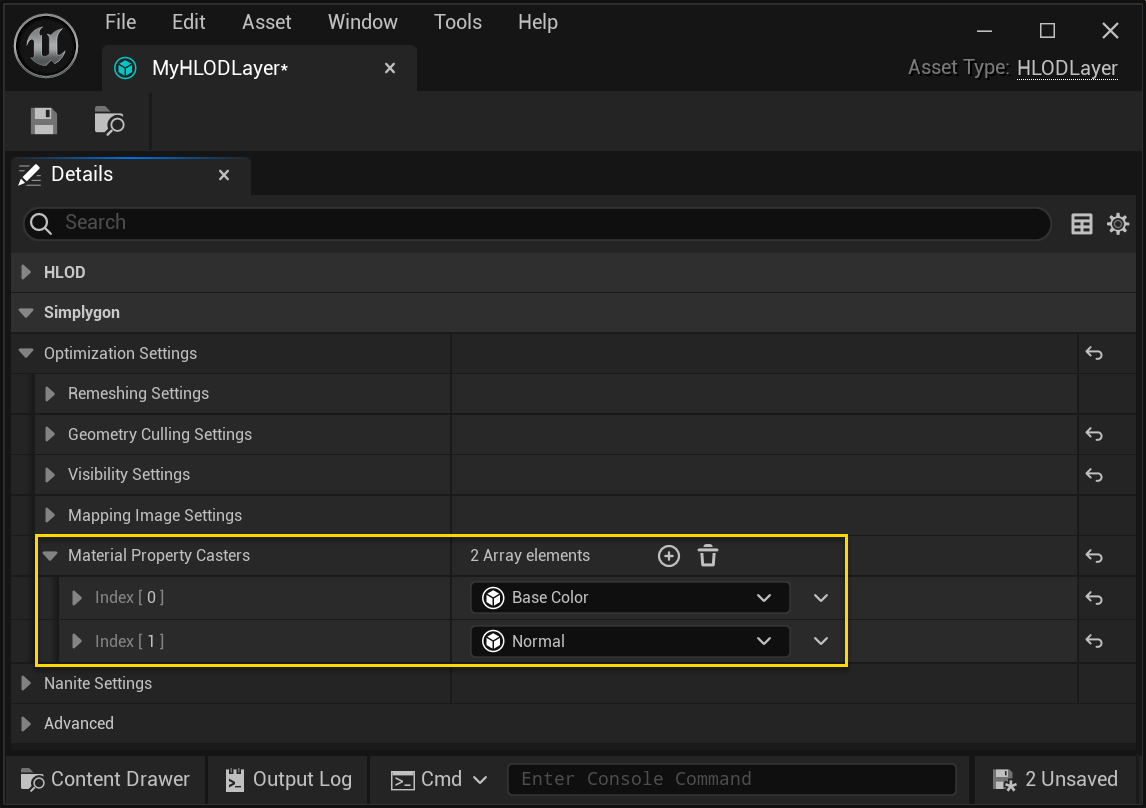Expand the Nanite Settings section

(27, 684)
